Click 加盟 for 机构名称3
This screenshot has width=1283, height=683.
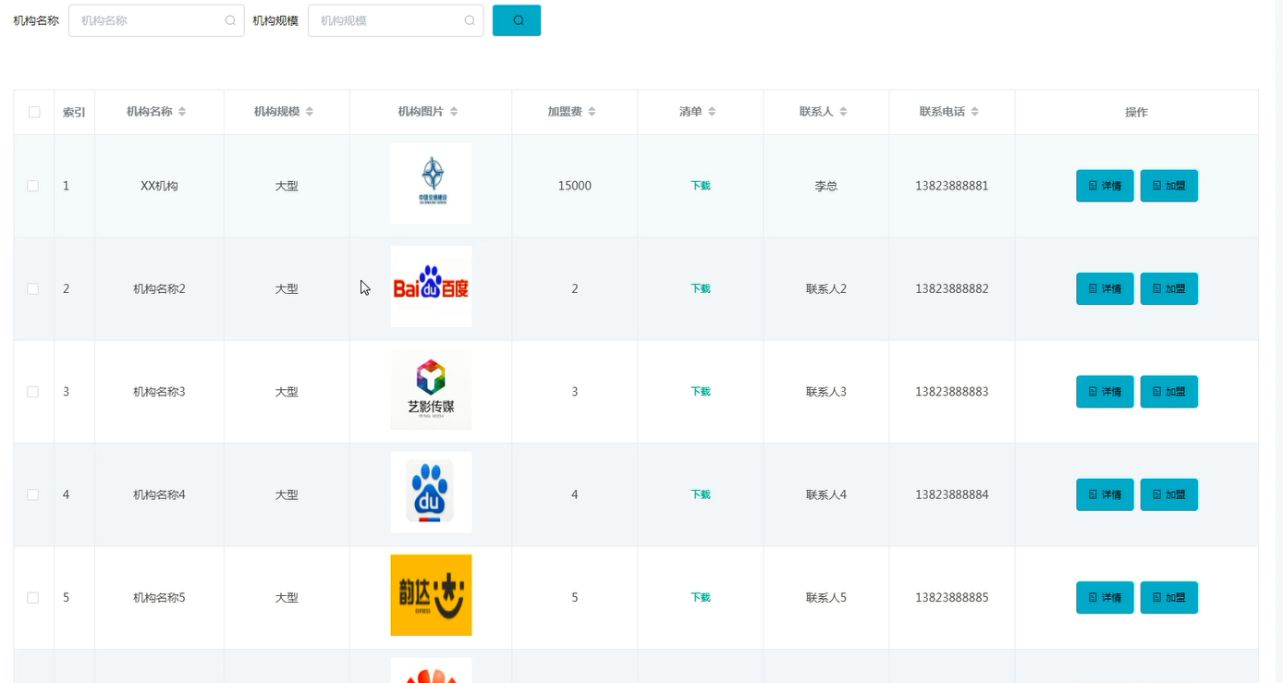(x=1169, y=392)
